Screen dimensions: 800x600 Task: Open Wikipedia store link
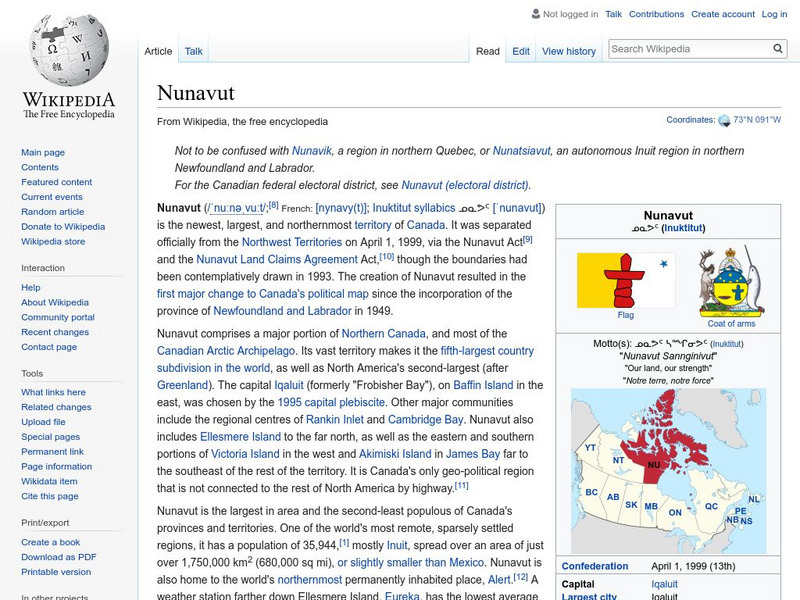(x=53, y=241)
